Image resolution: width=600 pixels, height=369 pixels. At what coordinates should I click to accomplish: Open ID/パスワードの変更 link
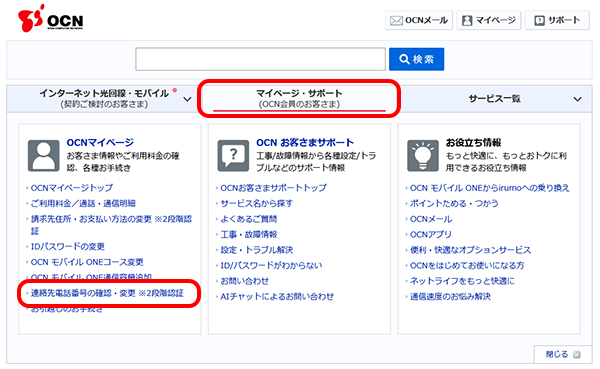click(x=68, y=247)
